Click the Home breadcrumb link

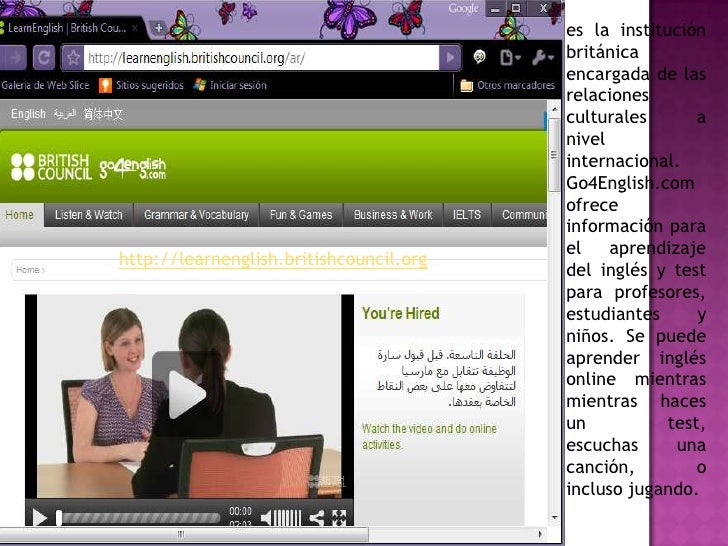pos(27,270)
